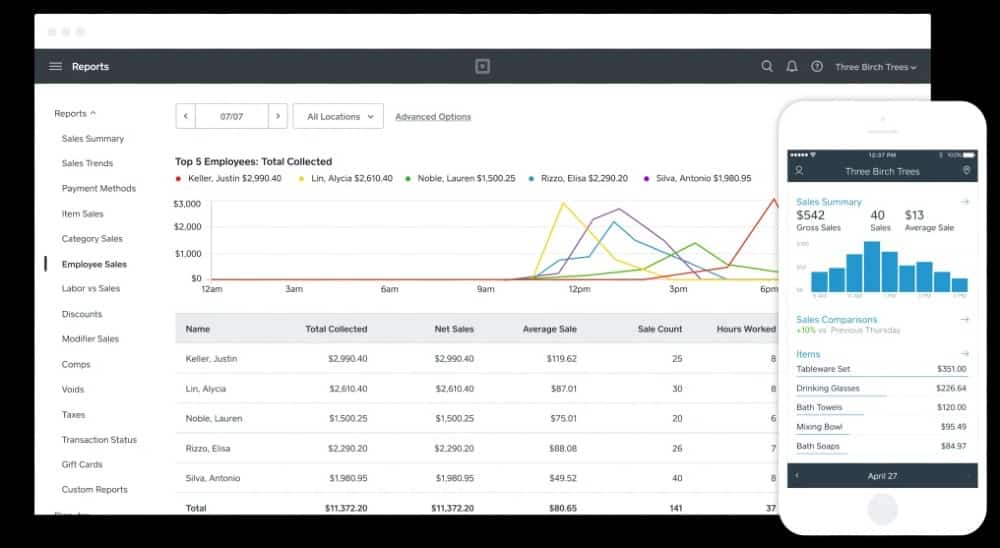Viewport: 1000px width, 548px height.
Task: Sort by Sale Count column header
Action: pos(660,329)
